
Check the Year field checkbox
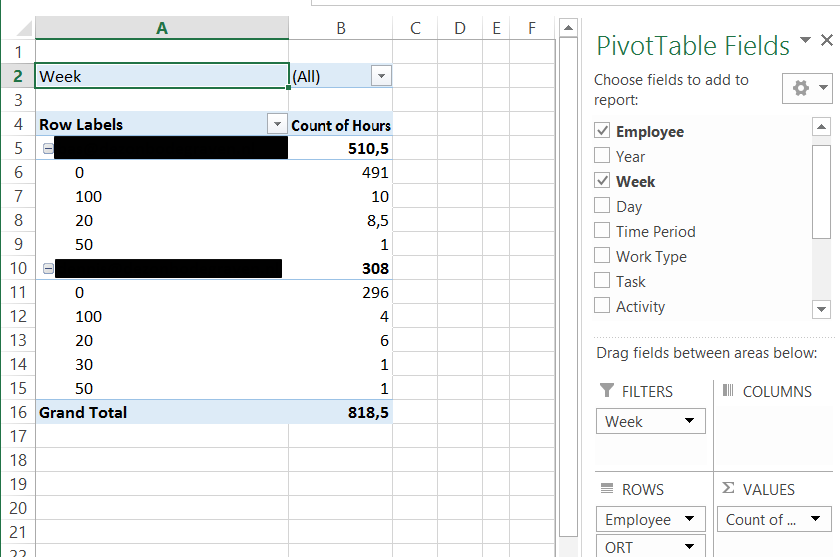click(602, 155)
